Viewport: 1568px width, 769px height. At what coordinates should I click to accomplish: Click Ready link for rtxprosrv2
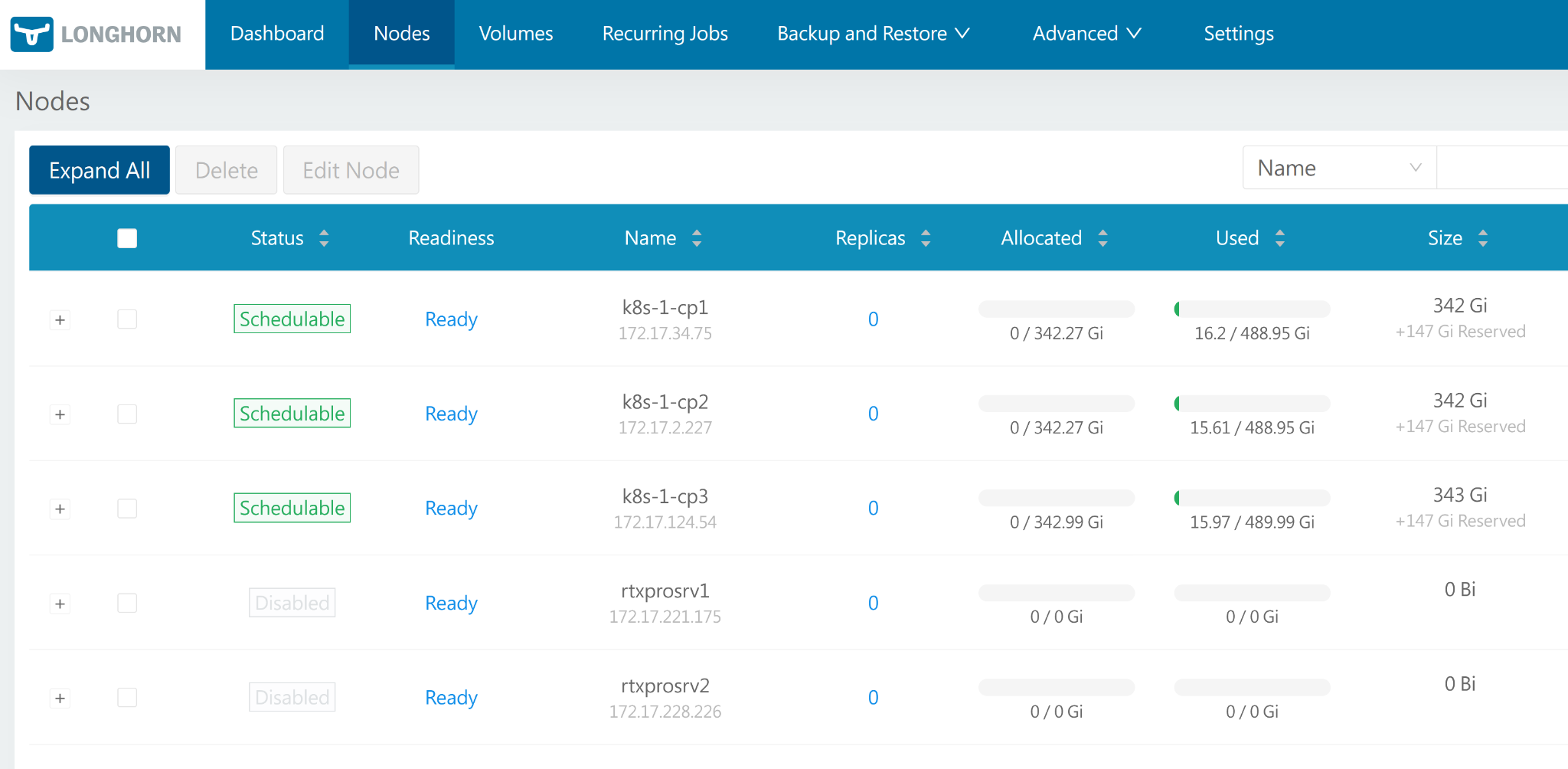pyautogui.click(x=451, y=698)
